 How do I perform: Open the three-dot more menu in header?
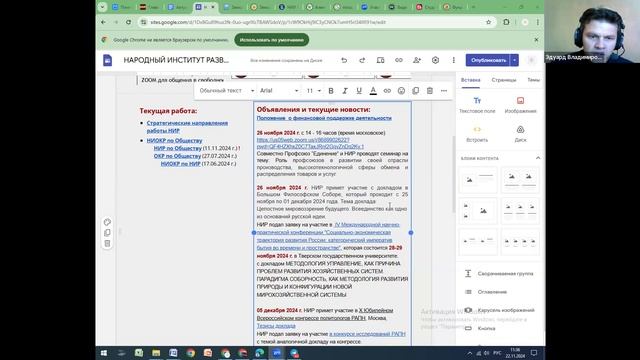coord(453,60)
